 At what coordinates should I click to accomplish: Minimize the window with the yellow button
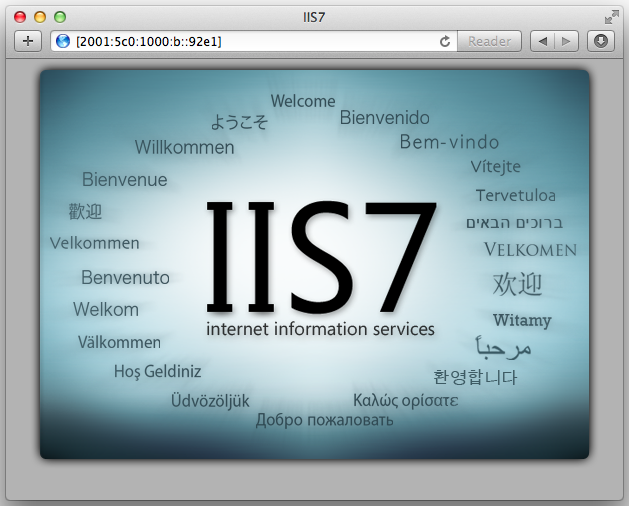[x=40, y=17]
